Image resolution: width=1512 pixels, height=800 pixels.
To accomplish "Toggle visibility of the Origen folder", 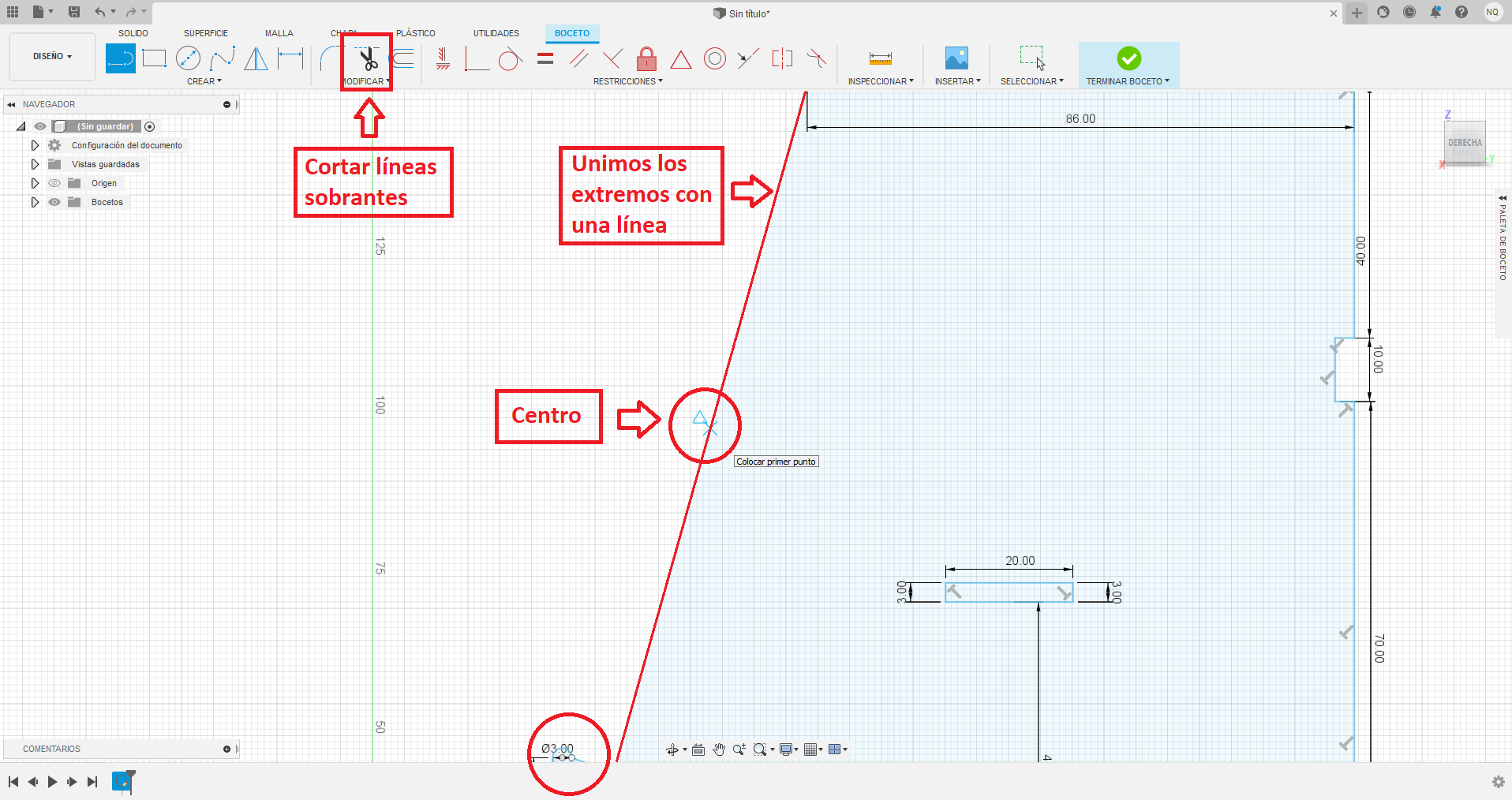I will [54, 183].
